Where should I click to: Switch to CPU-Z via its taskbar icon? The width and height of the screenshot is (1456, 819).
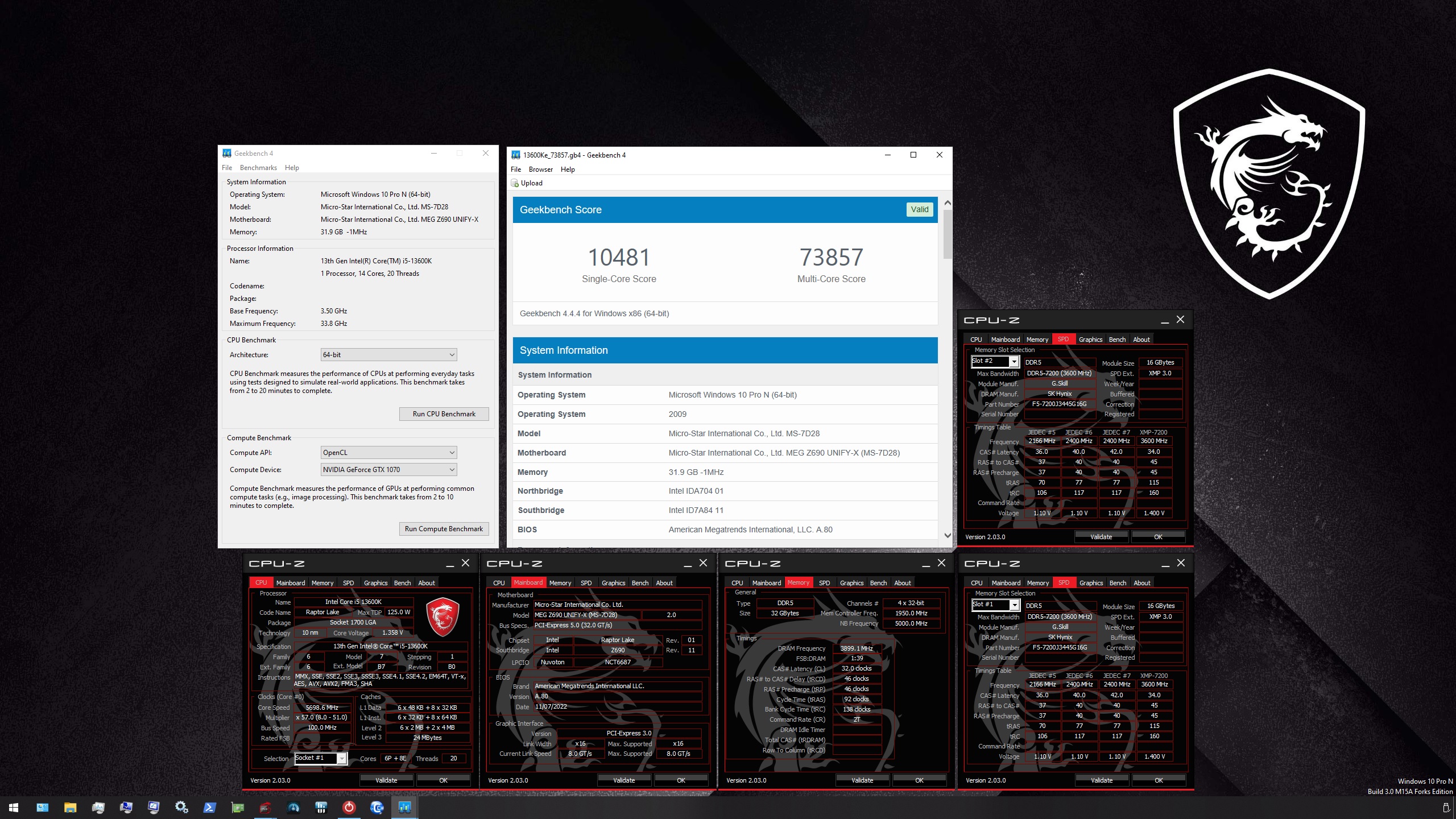[x=265, y=807]
